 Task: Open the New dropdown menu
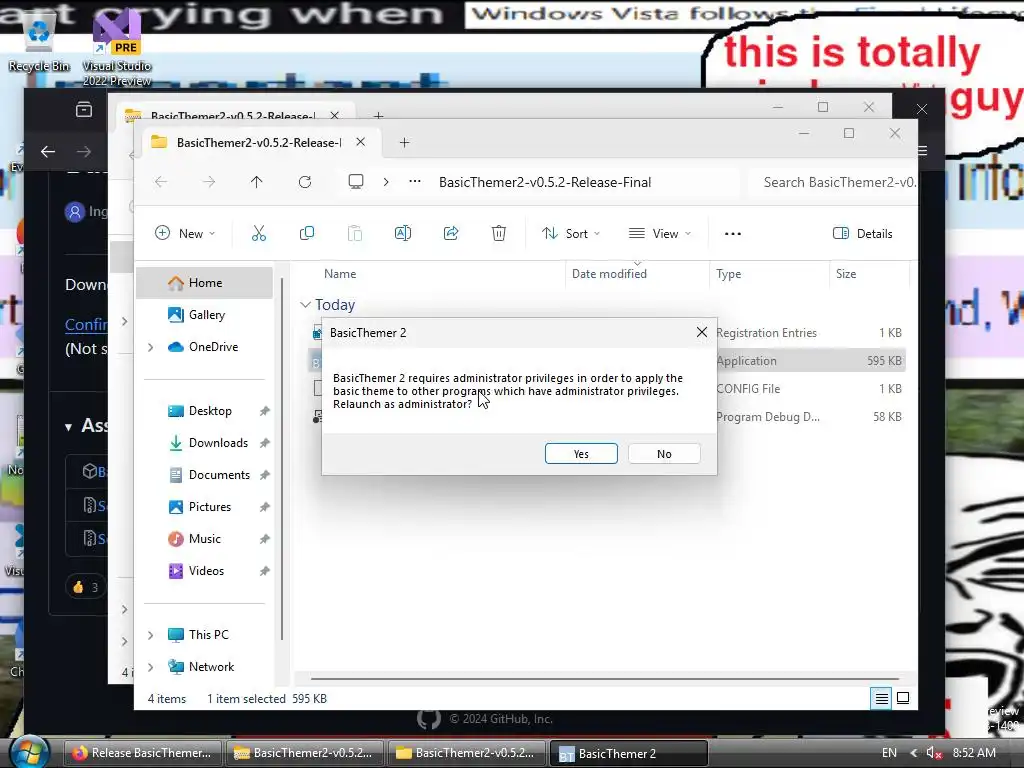pos(185,233)
